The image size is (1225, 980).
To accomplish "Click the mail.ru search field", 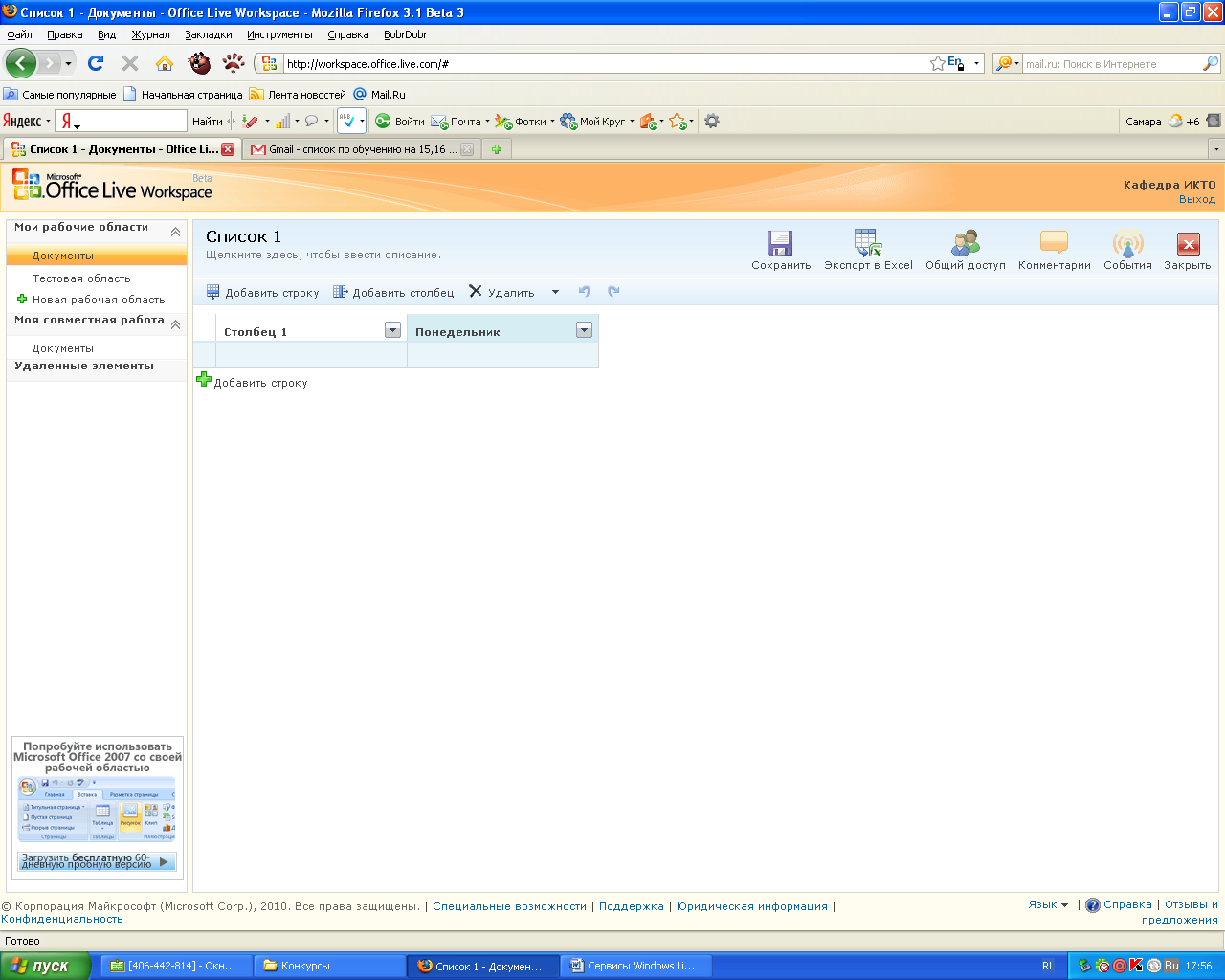I will pos(1112,64).
